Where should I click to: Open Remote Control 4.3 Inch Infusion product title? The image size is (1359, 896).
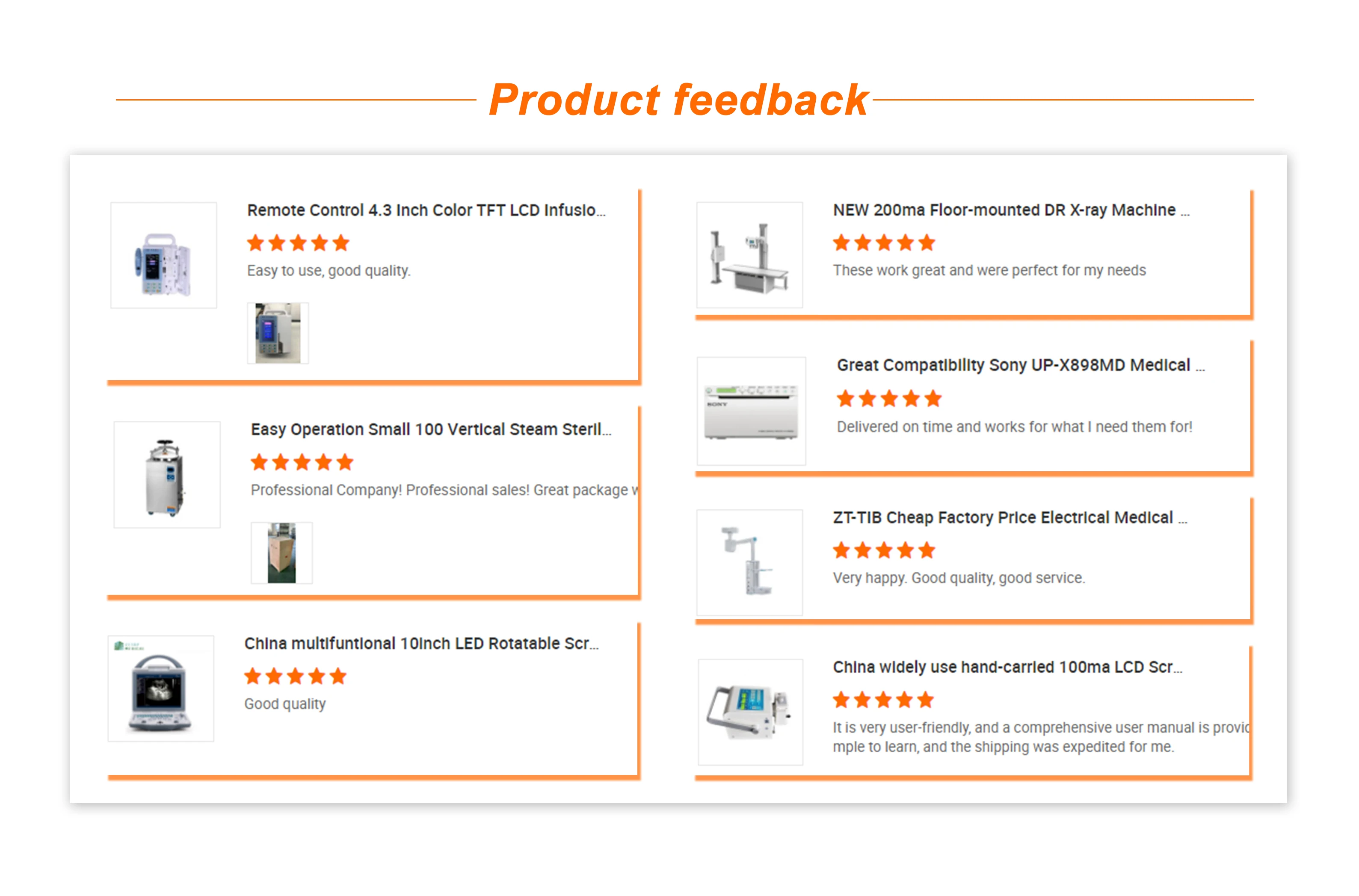point(426,210)
